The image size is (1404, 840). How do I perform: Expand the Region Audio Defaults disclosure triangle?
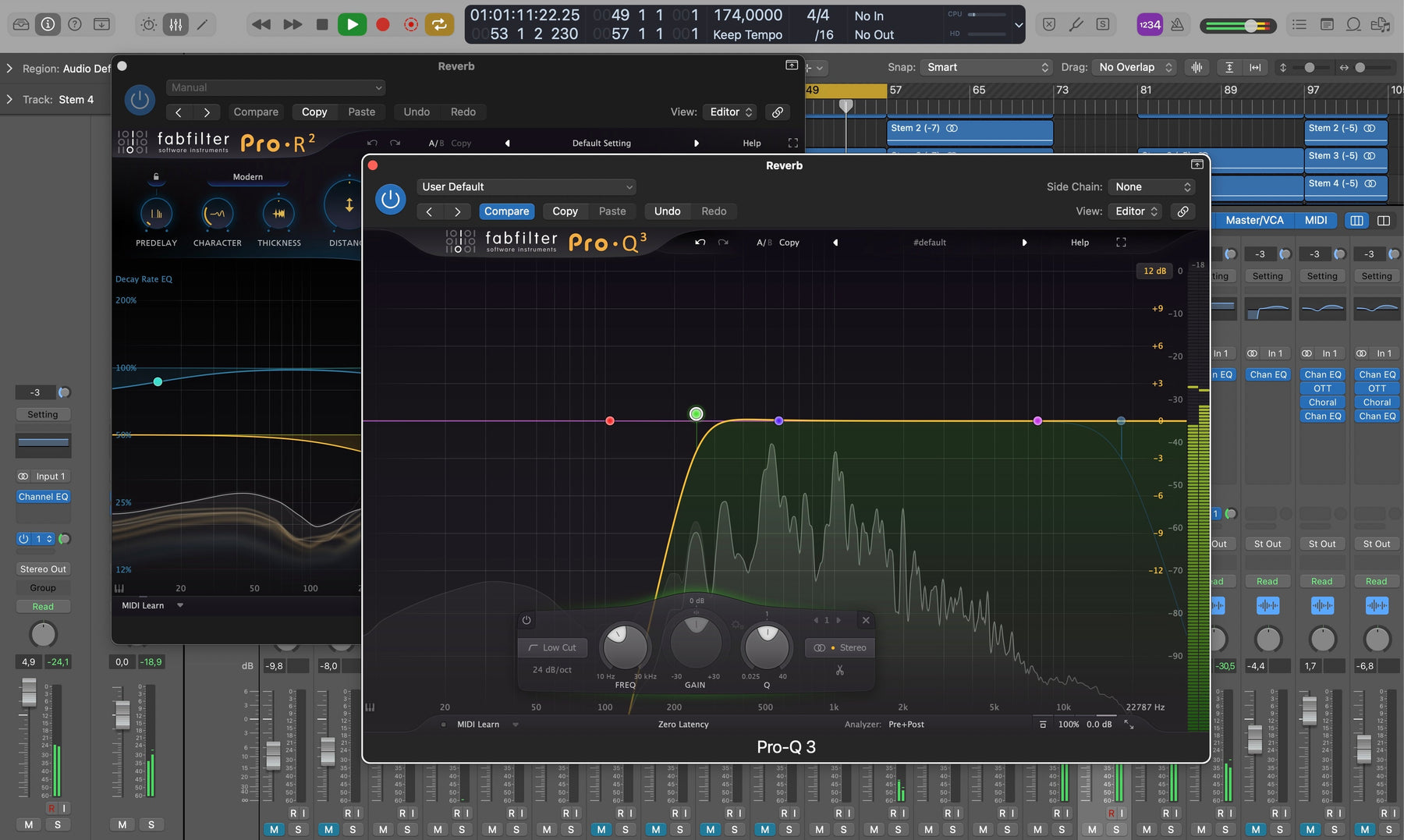[9, 69]
